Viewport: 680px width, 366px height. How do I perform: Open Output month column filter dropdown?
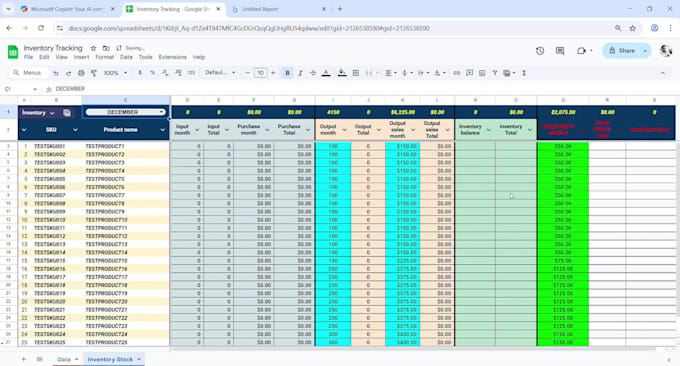(344, 130)
